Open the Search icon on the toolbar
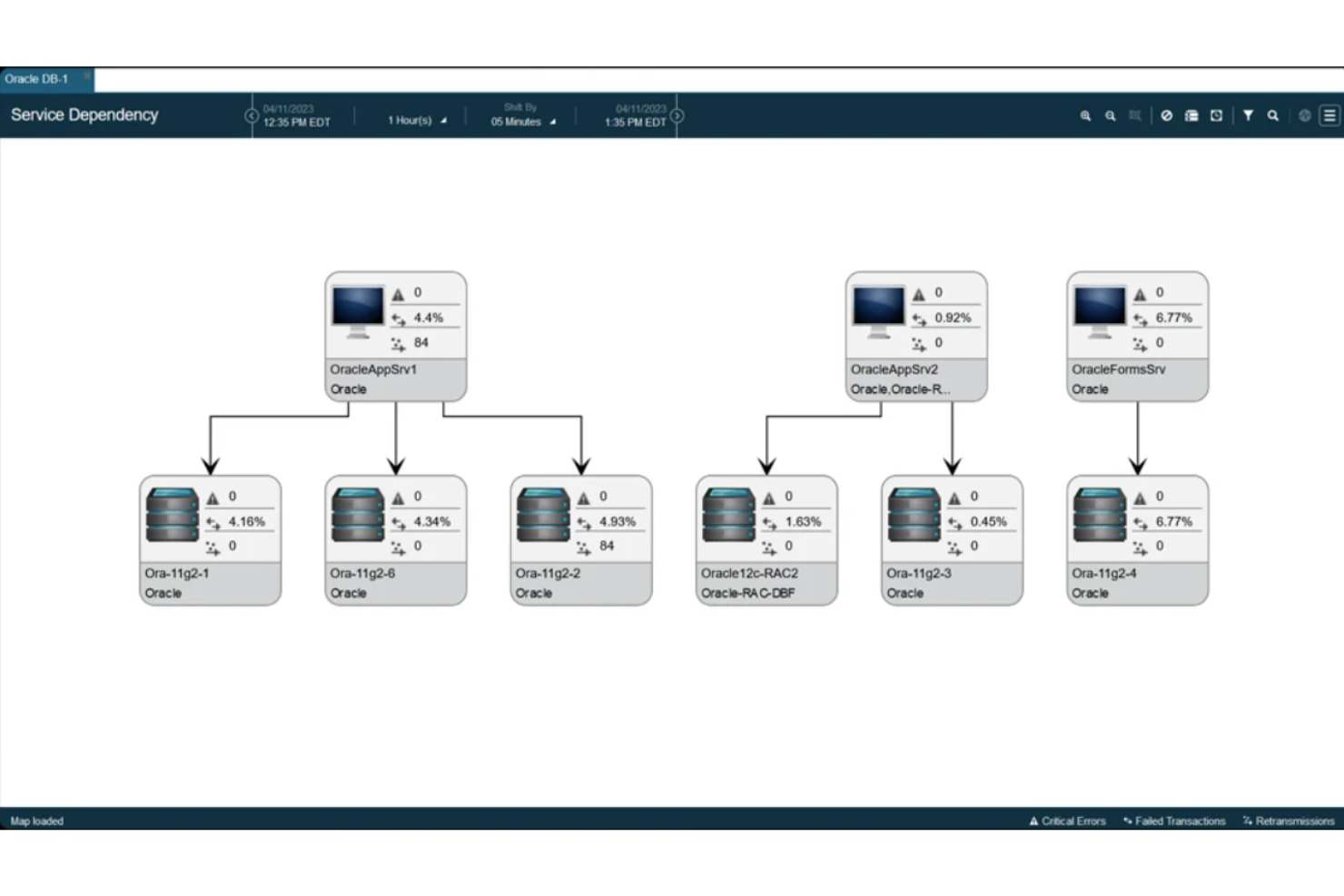 click(1273, 116)
